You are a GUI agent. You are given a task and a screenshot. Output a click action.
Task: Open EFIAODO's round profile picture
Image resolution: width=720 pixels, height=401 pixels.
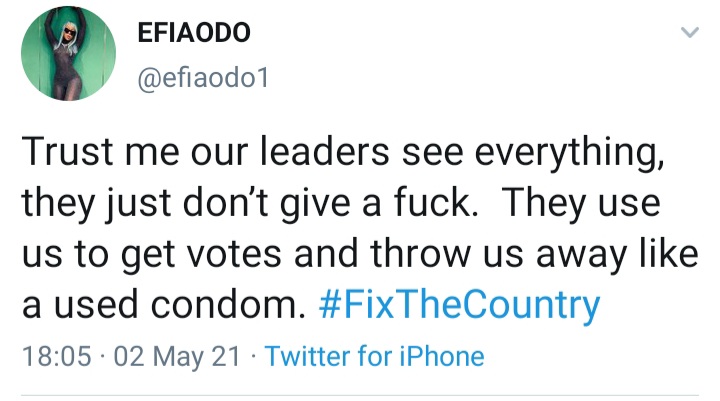click(68, 53)
